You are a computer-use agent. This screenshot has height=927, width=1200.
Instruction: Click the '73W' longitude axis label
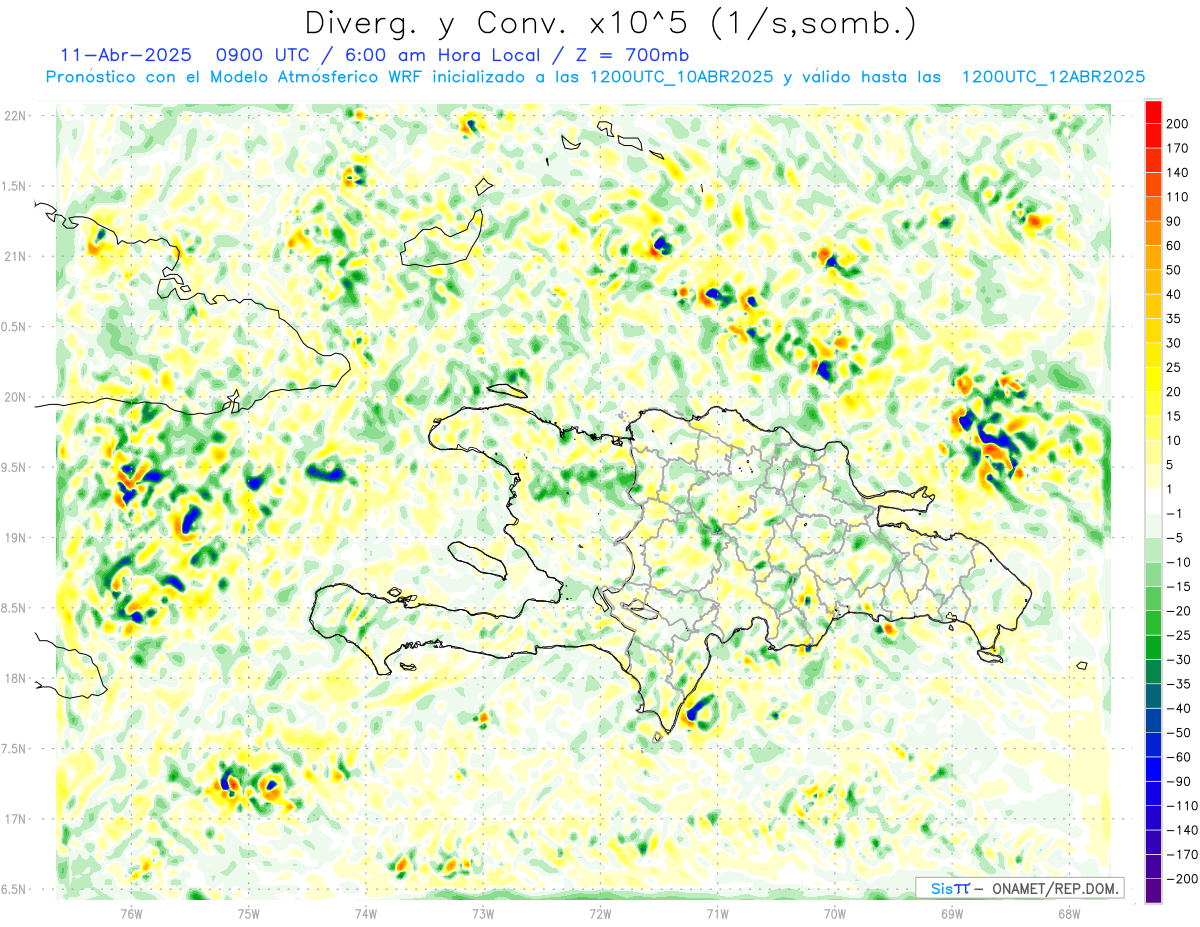coord(483,914)
